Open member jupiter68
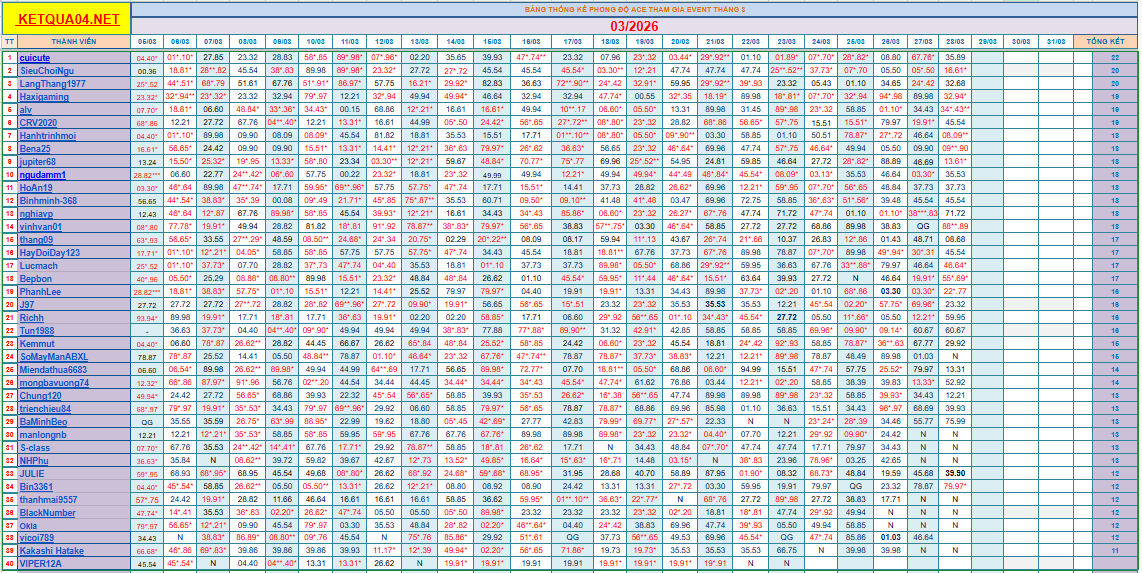1142x573 pixels. point(38,162)
